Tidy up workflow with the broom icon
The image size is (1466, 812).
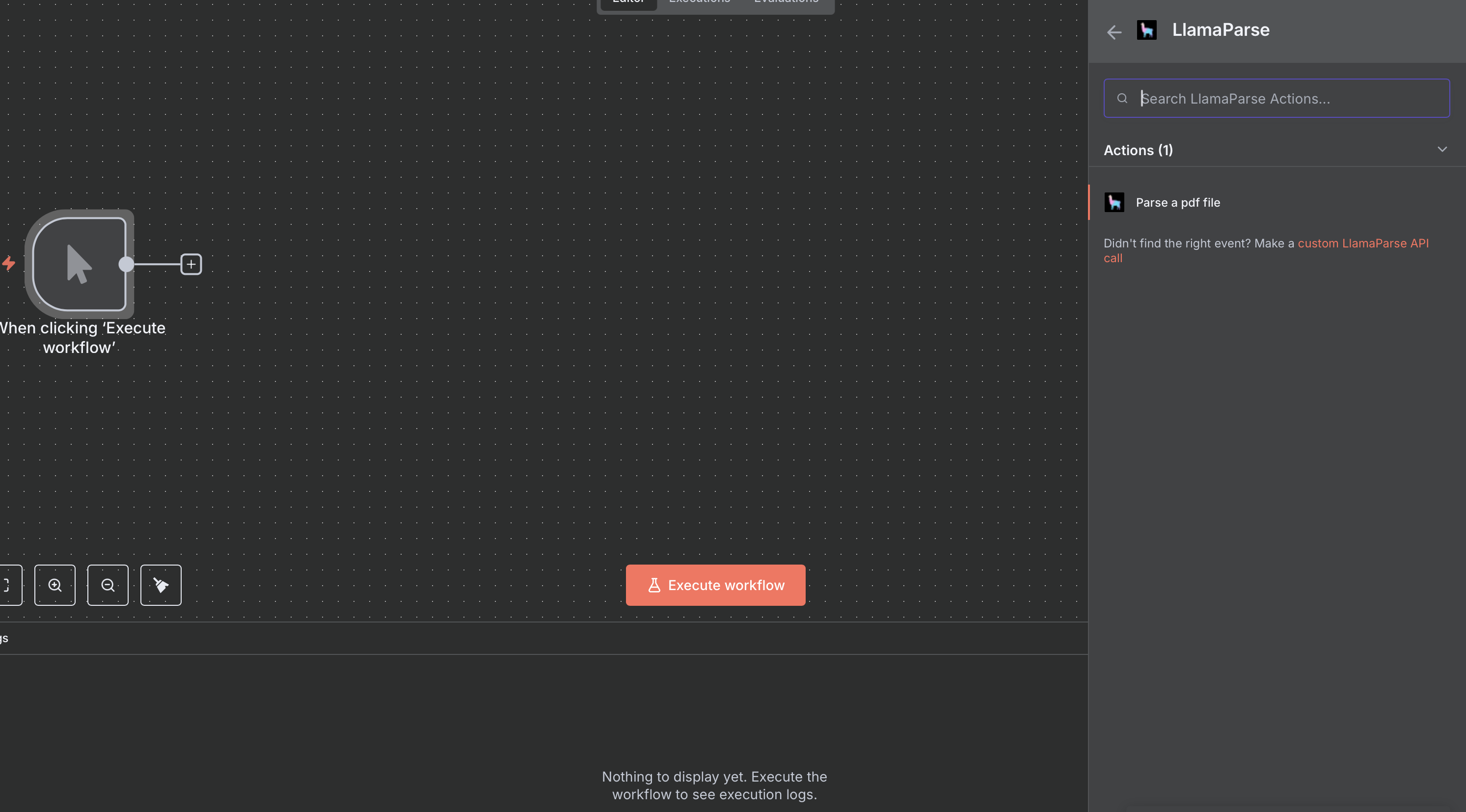click(161, 585)
